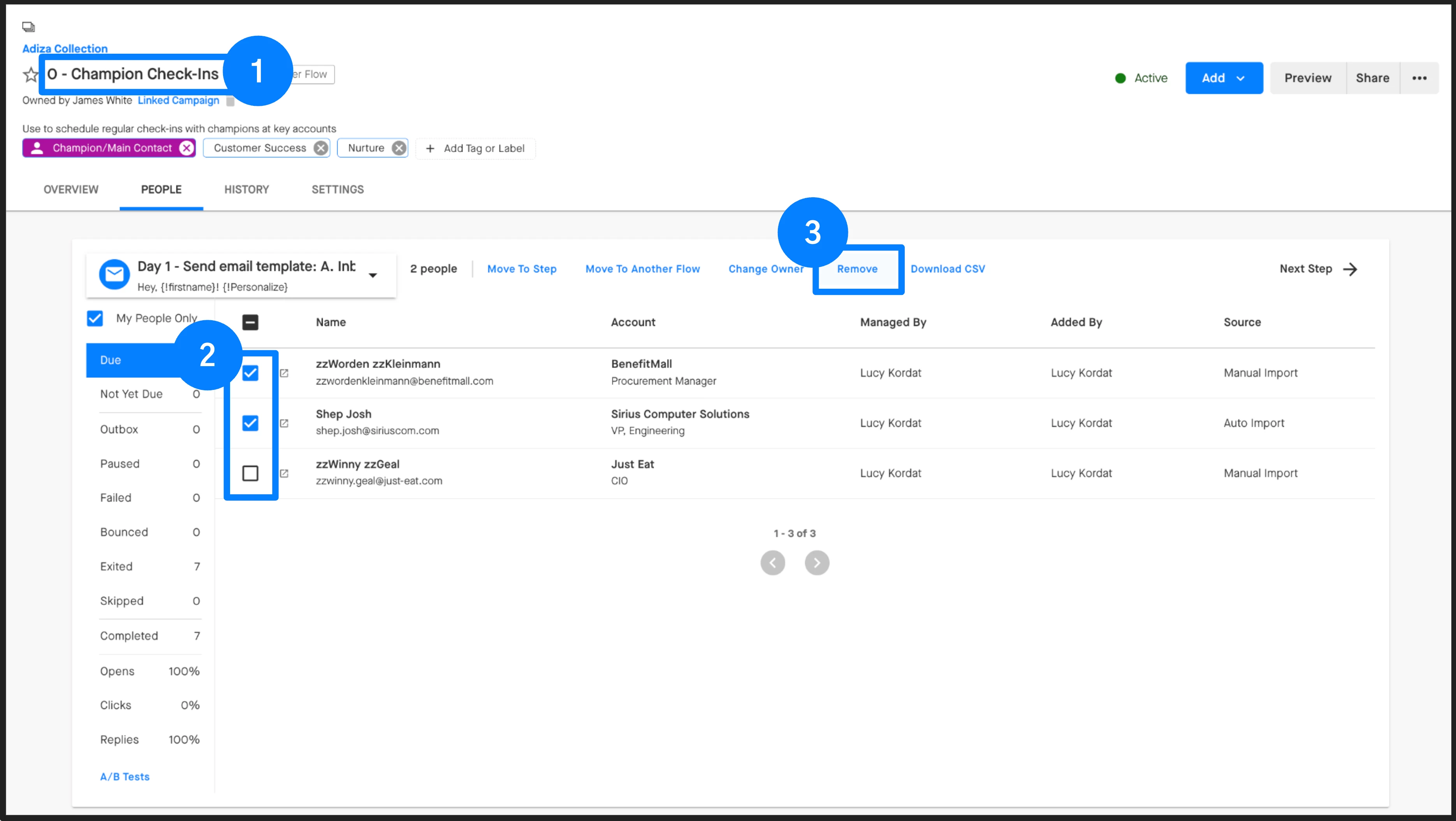This screenshot has height=821, width=1456.
Task: Click the three-dot more options menu
Action: pyautogui.click(x=1419, y=78)
